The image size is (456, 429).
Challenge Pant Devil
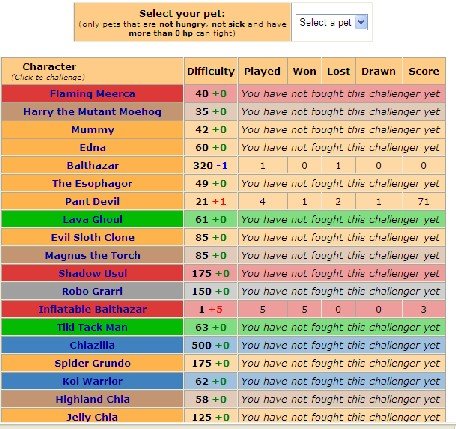[x=93, y=202]
